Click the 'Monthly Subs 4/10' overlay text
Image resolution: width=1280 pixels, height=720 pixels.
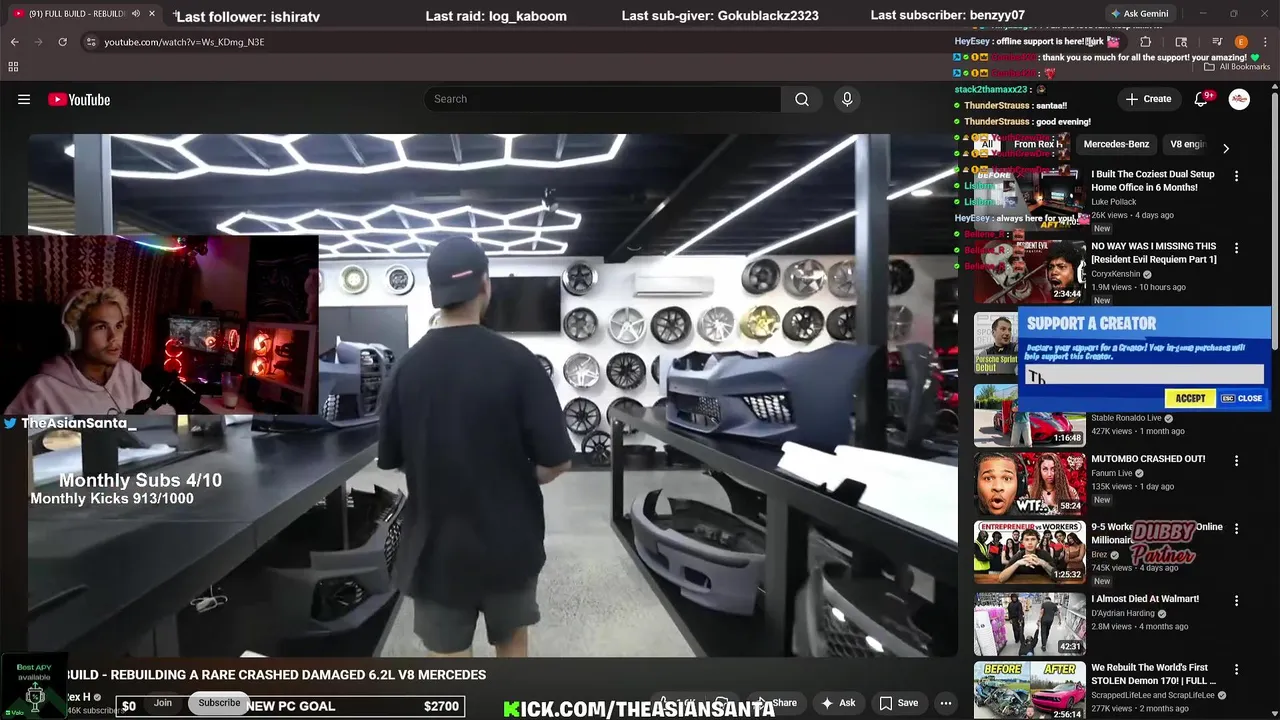140,480
